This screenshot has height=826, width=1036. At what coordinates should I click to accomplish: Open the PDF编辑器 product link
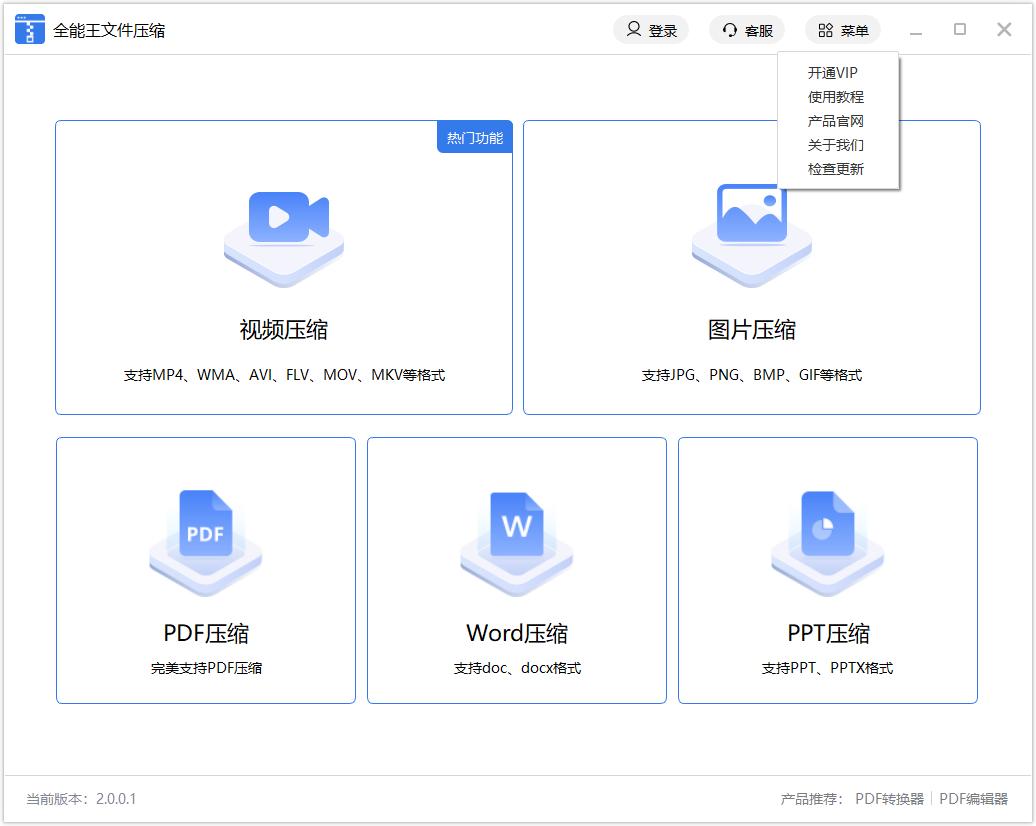tap(973, 799)
